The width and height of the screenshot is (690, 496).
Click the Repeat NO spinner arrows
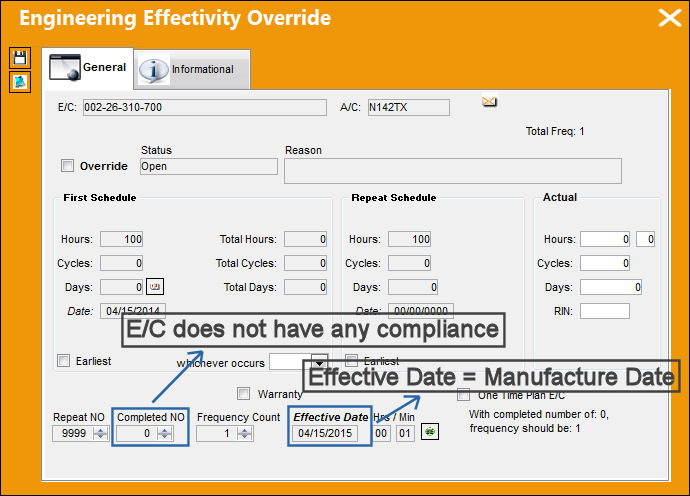pos(101,433)
